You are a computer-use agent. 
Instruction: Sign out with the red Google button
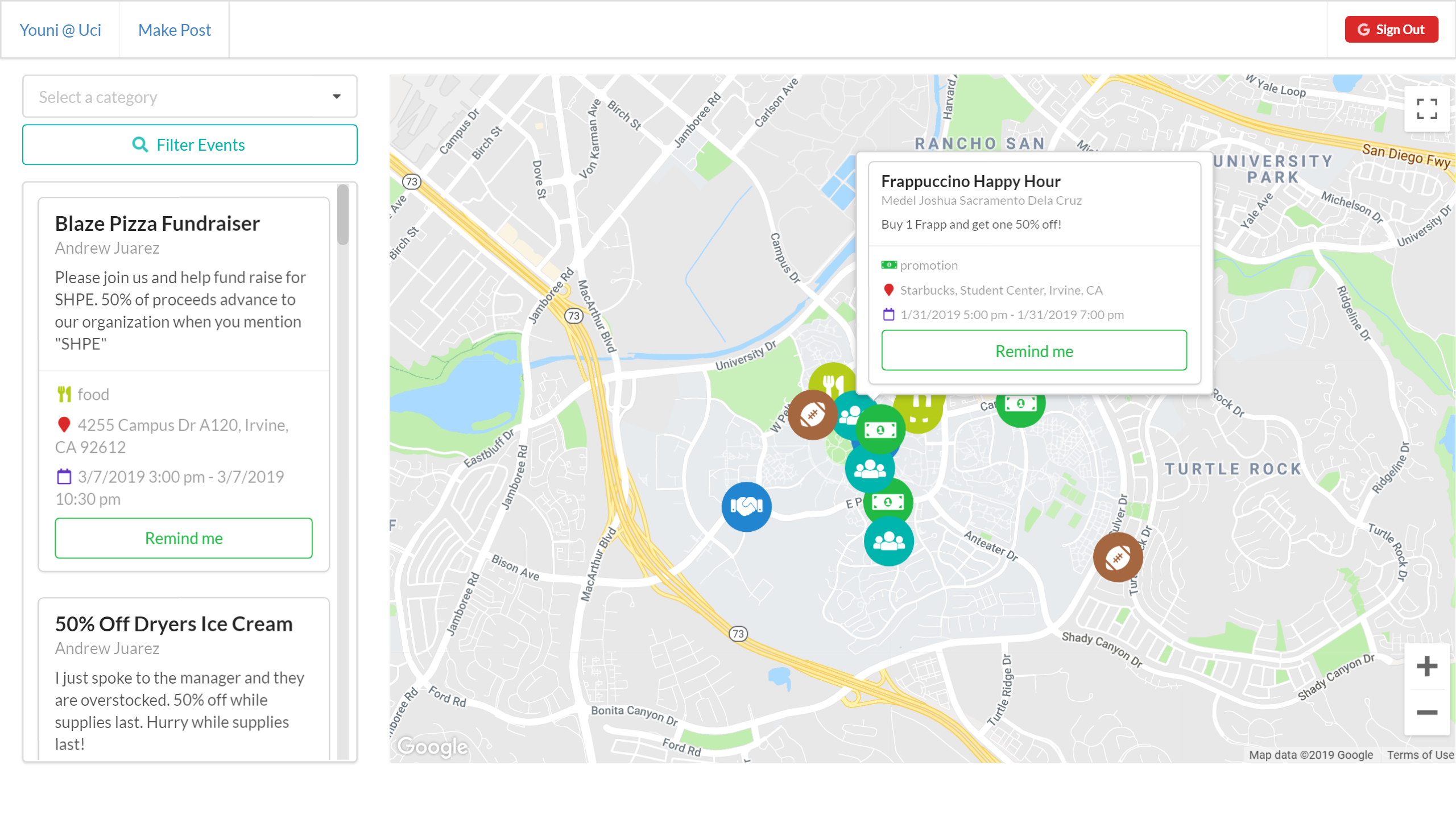1391,30
